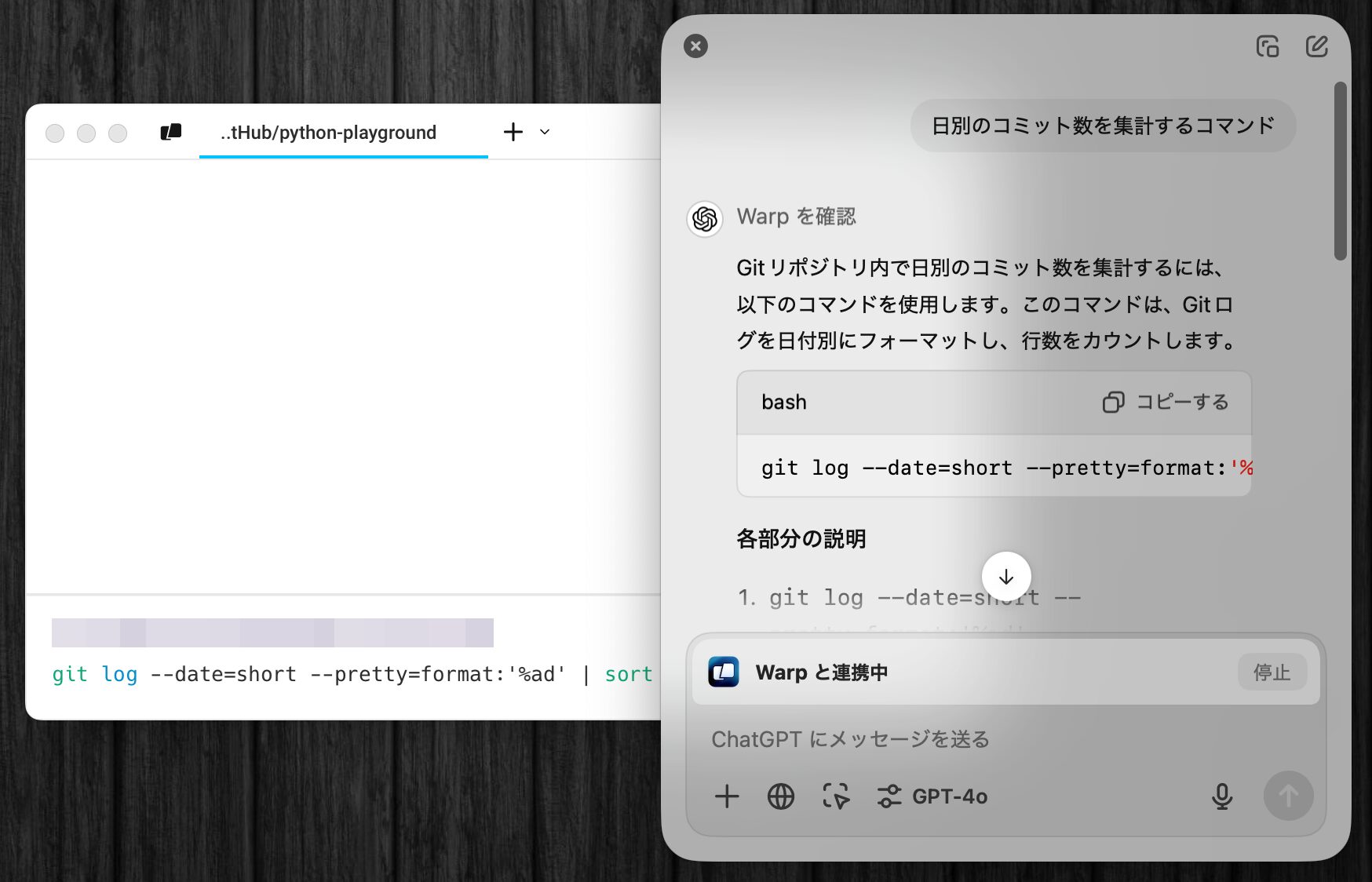The height and width of the screenshot is (882, 1372).
Task: Open the GPT-4o model selector
Action: [932, 796]
